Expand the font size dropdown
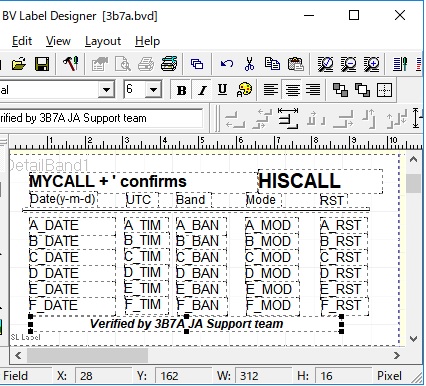The width and height of the screenshot is (426, 386). coord(153,90)
